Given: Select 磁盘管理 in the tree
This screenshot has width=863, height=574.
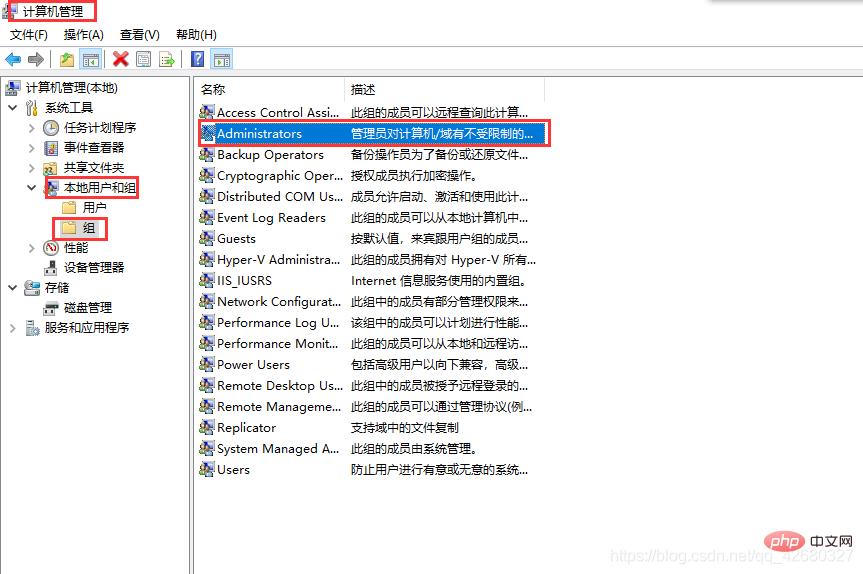Looking at the screenshot, I should pos(88,308).
